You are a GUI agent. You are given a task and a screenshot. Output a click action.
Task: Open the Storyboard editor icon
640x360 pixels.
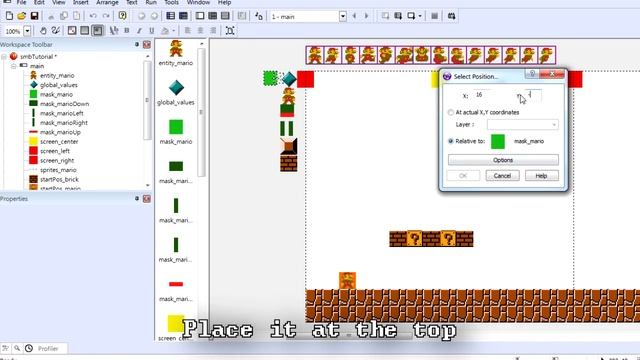(x=171, y=16)
